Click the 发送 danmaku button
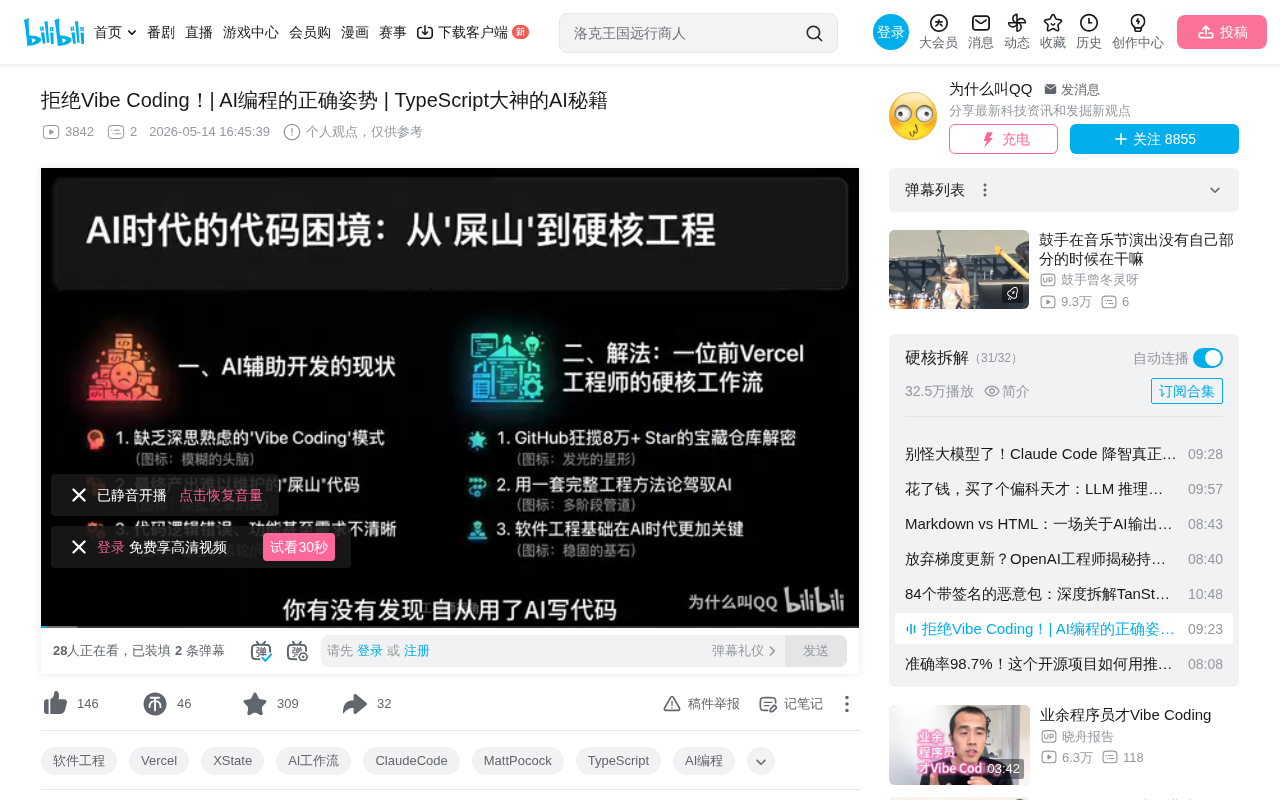 (x=816, y=651)
